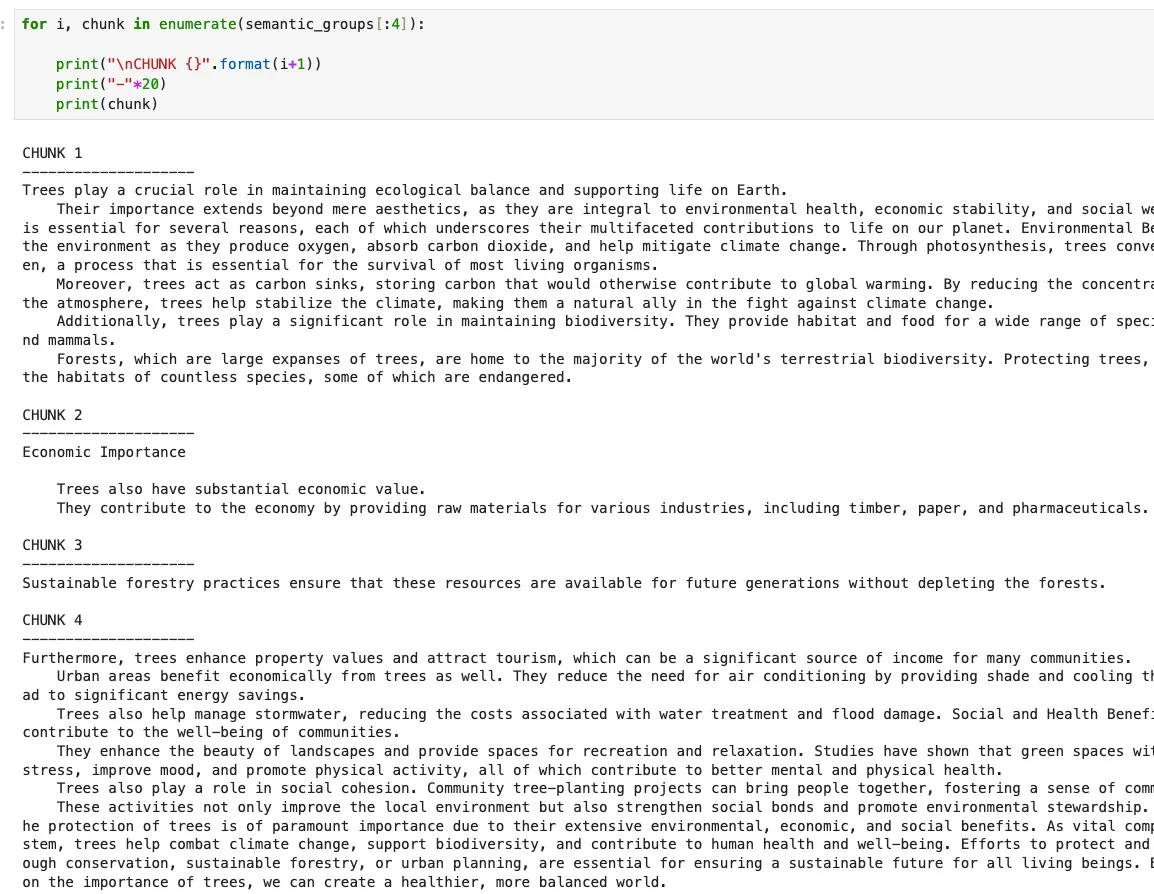Click 'Trees also have substantial economic value' line

point(241,489)
